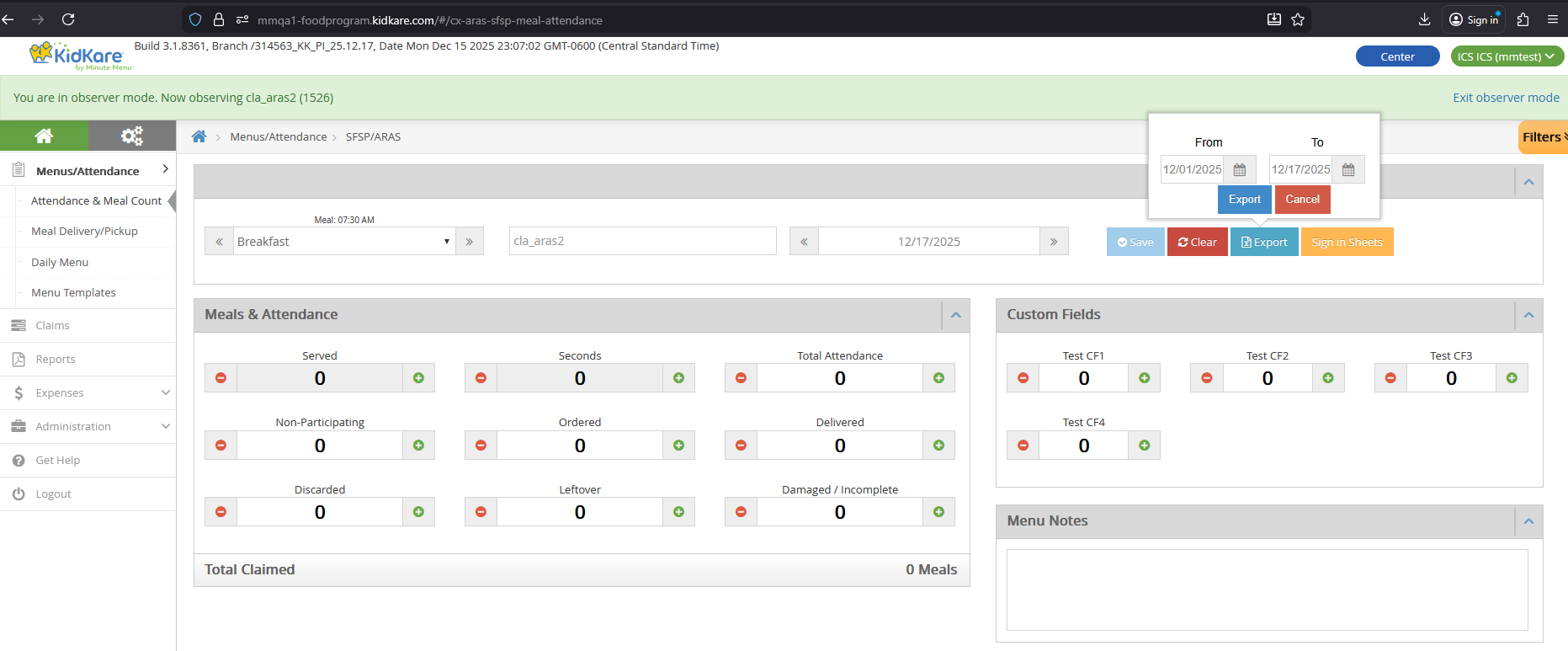This screenshot has height=651, width=1568.
Task: Open the Breakfast meal type dropdown
Action: point(344,242)
